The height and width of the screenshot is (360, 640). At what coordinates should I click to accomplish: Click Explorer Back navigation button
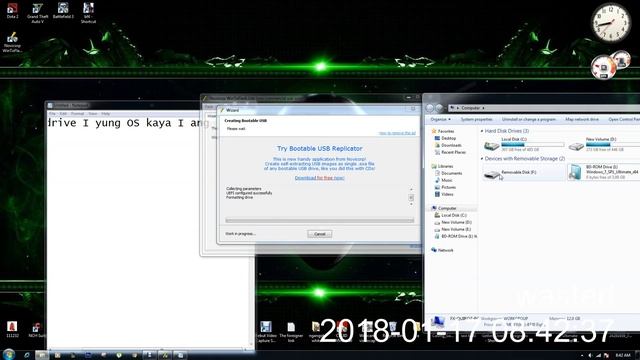430,108
